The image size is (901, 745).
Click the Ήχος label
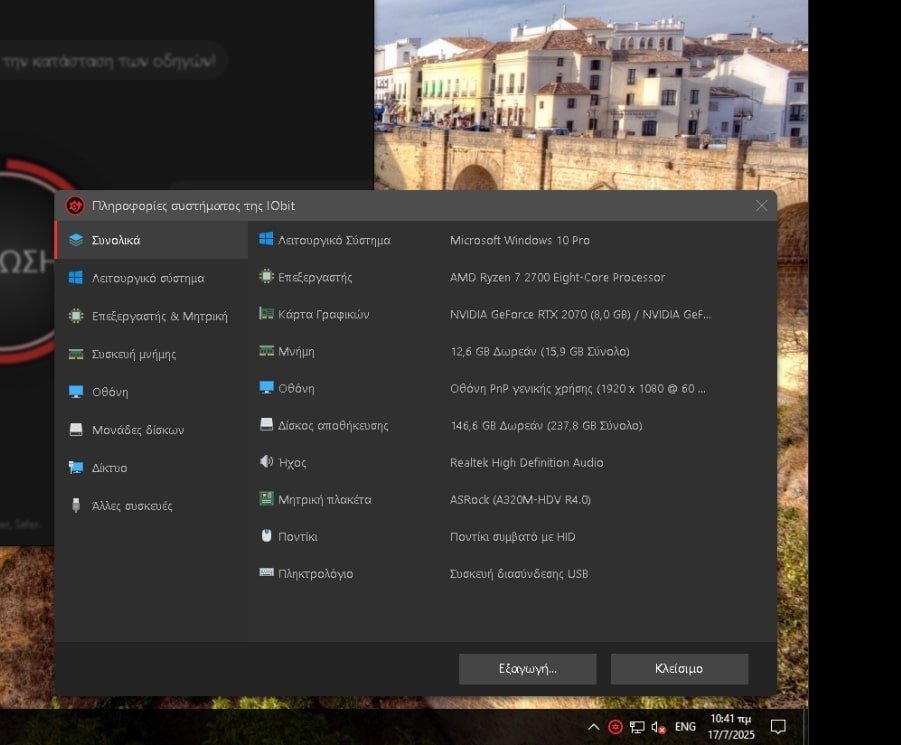click(292, 462)
